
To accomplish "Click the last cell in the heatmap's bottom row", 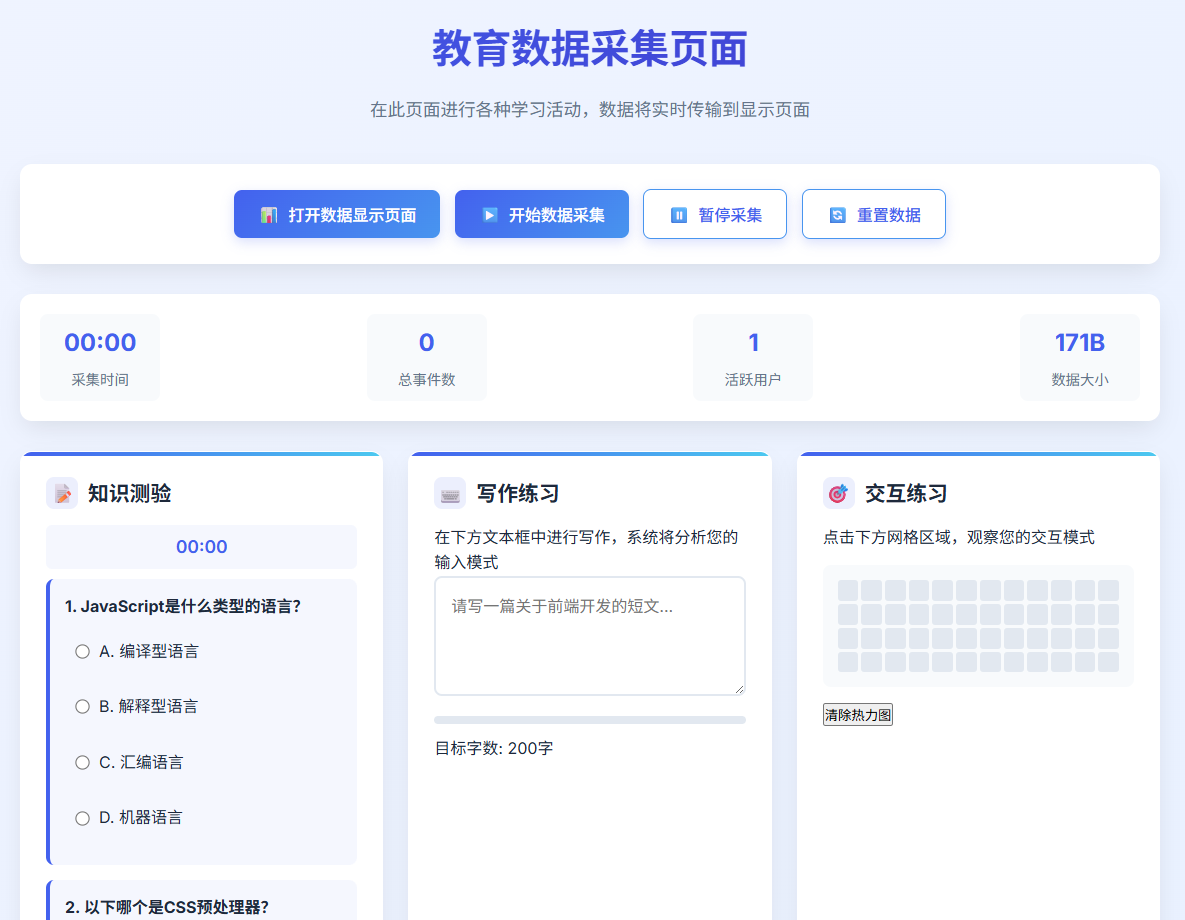I will point(1108,662).
